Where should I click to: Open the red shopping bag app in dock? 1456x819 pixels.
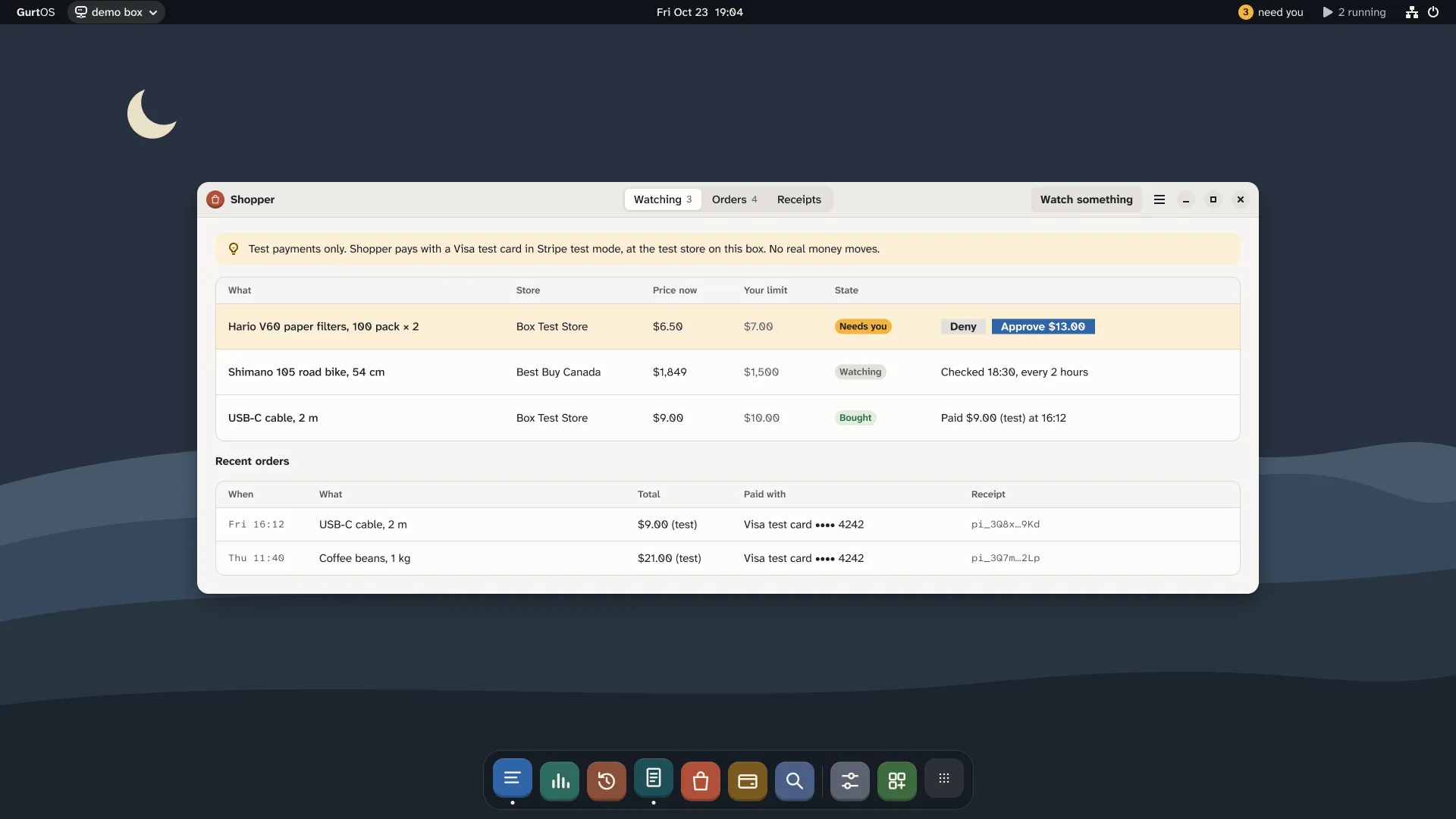[701, 780]
